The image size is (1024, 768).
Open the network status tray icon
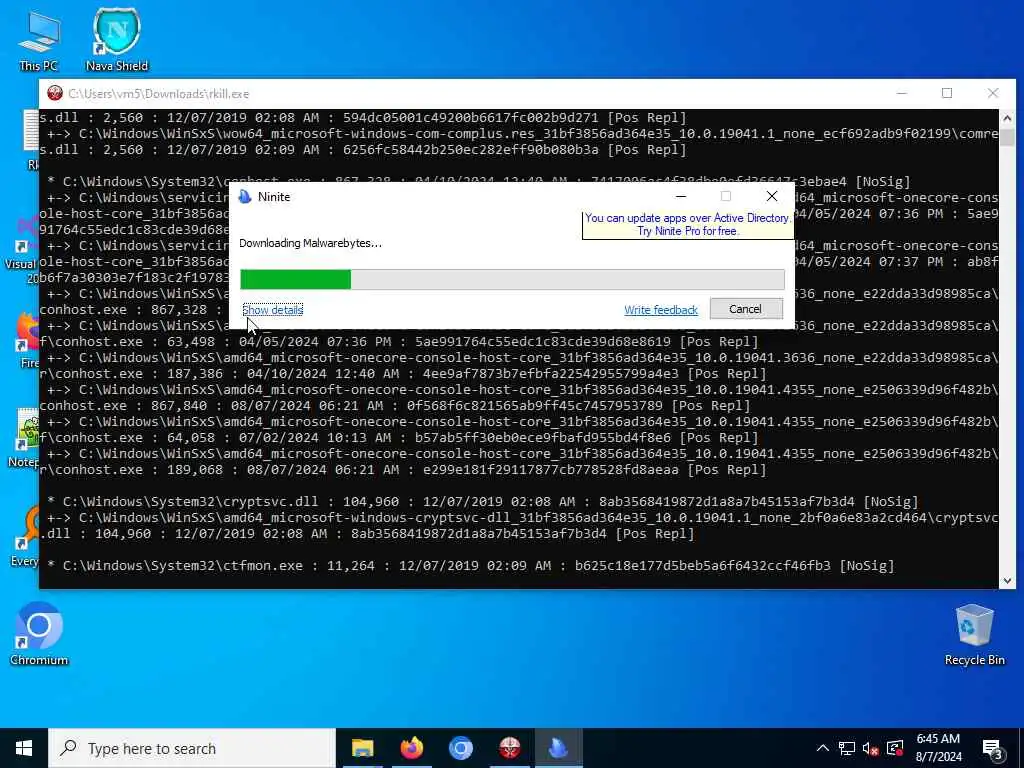[846, 748]
